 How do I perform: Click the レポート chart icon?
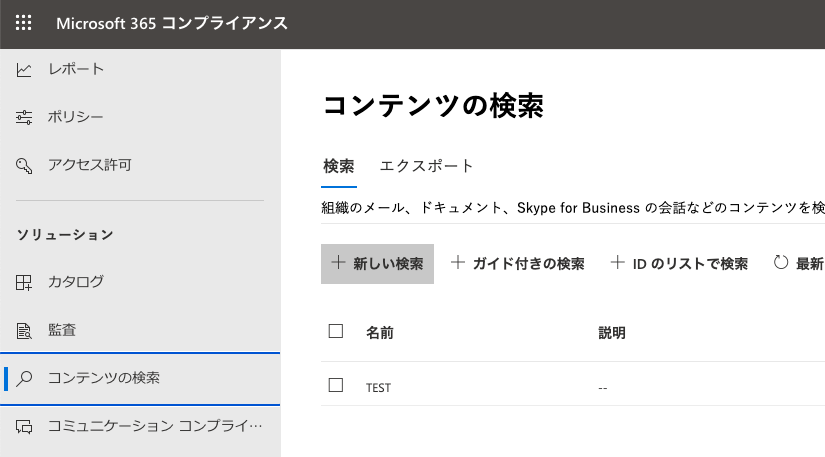pos(24,69)
